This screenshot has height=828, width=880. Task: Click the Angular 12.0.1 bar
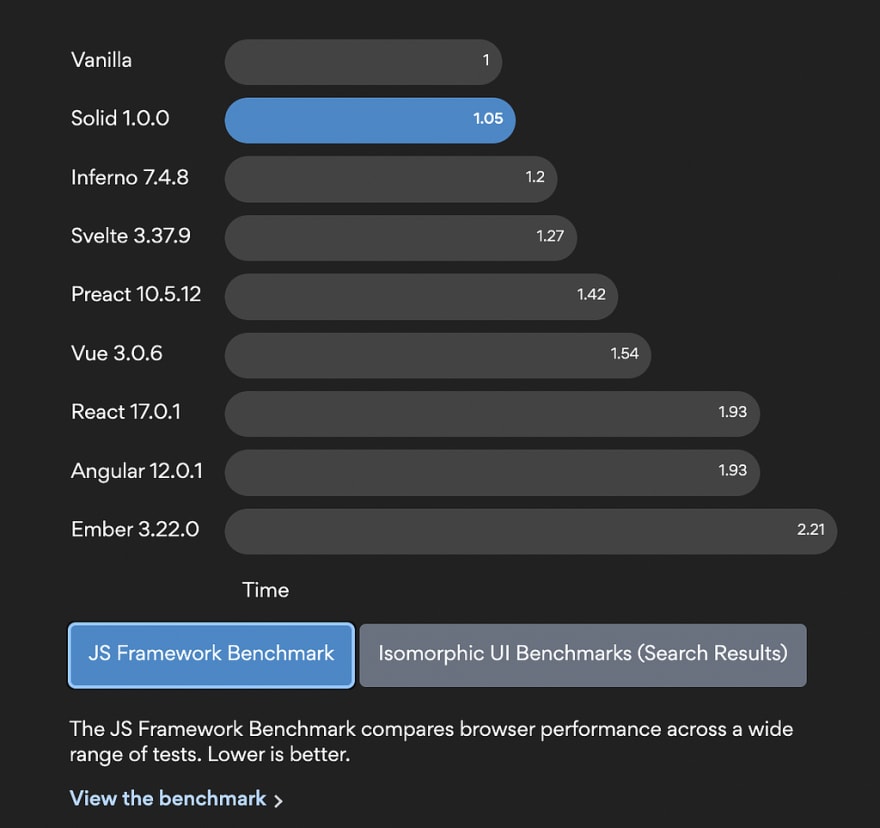click(x=492, y=473)
